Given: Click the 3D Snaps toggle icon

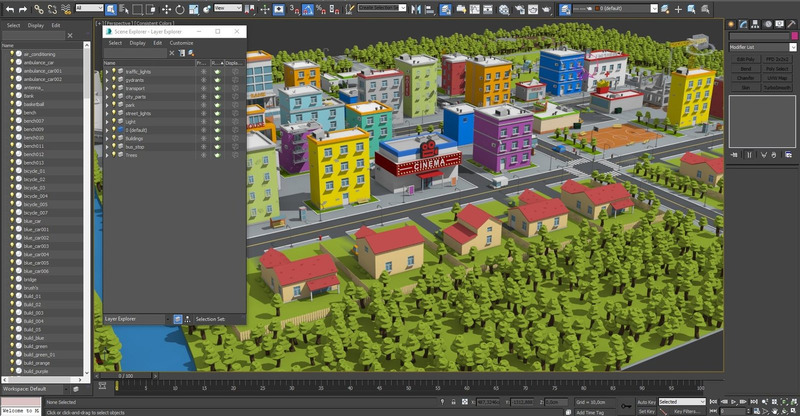Looking at the screenshot, I should (294, 9).
